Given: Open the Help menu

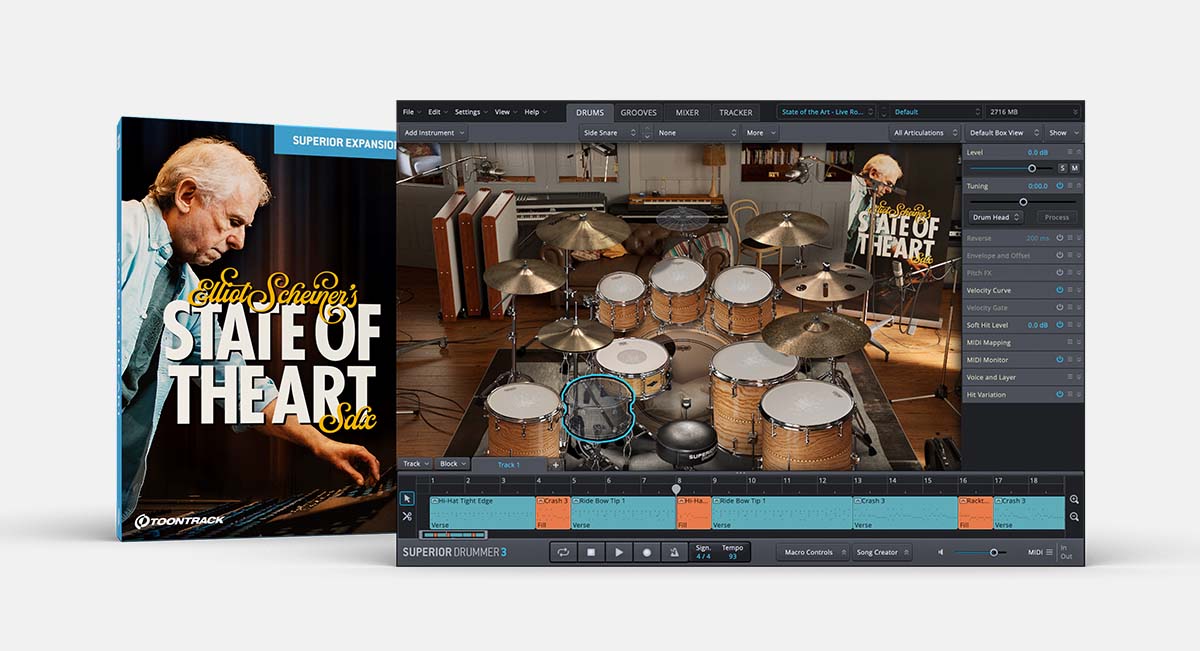Looking at the screenshot, I should pyautogui.click(x=535, y=112).
